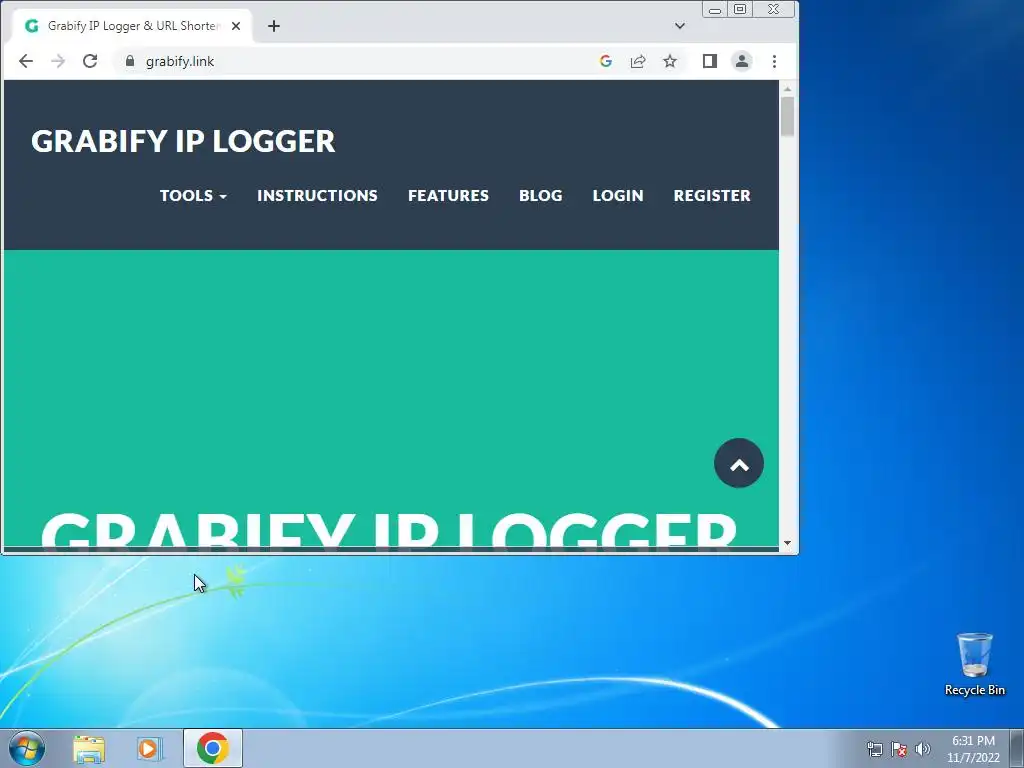Screen dimensions: 1024x768
Task: Go to the FEATURES section
Action: pos(449,196)
